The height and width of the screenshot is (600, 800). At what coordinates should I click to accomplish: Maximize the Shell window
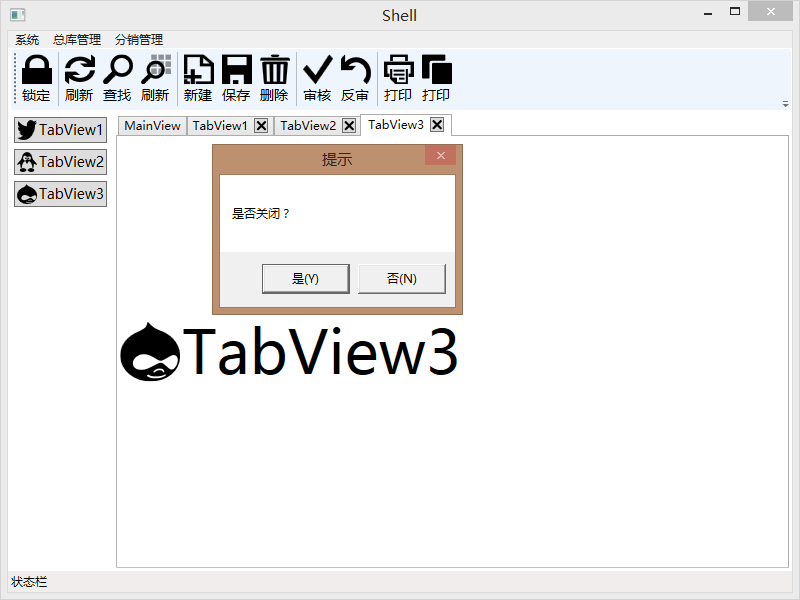pyautogui.click(x=735, y=12)
